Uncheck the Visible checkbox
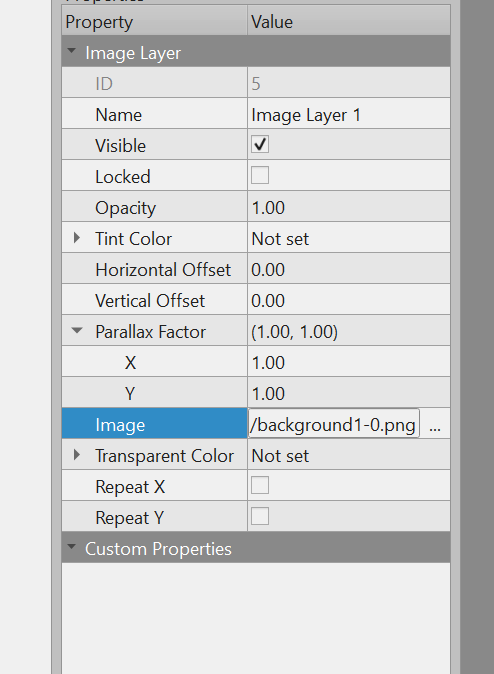494x674 pixels. pyautogui.click(x=260, y=144)
